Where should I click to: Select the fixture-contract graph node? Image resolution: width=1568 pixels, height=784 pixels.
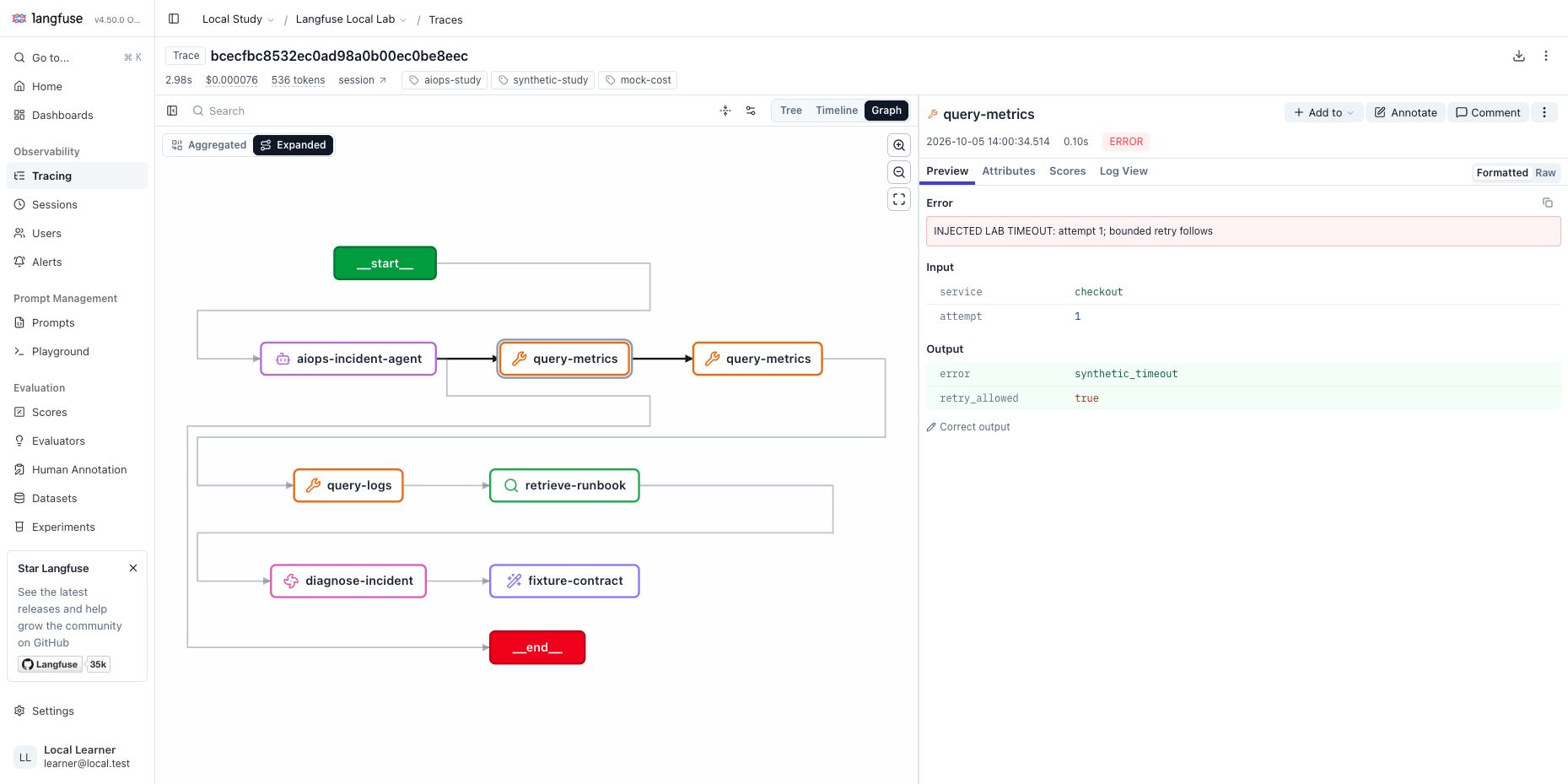564,581
